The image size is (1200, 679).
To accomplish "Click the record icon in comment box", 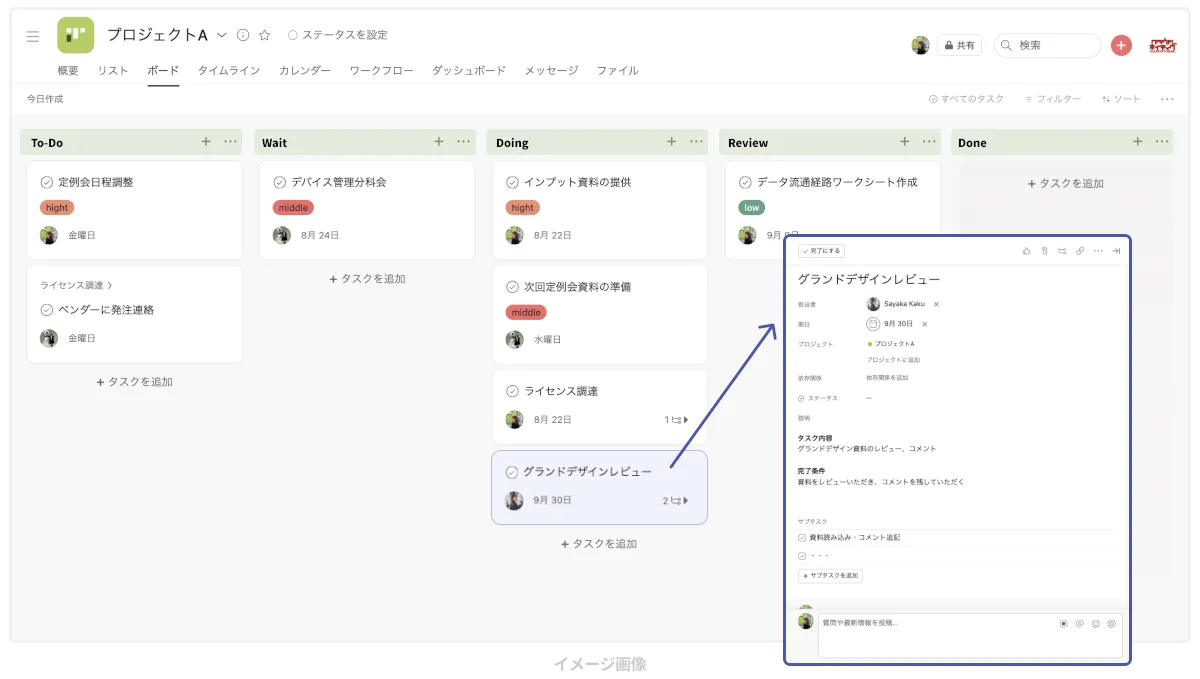I will point(1064,623).
